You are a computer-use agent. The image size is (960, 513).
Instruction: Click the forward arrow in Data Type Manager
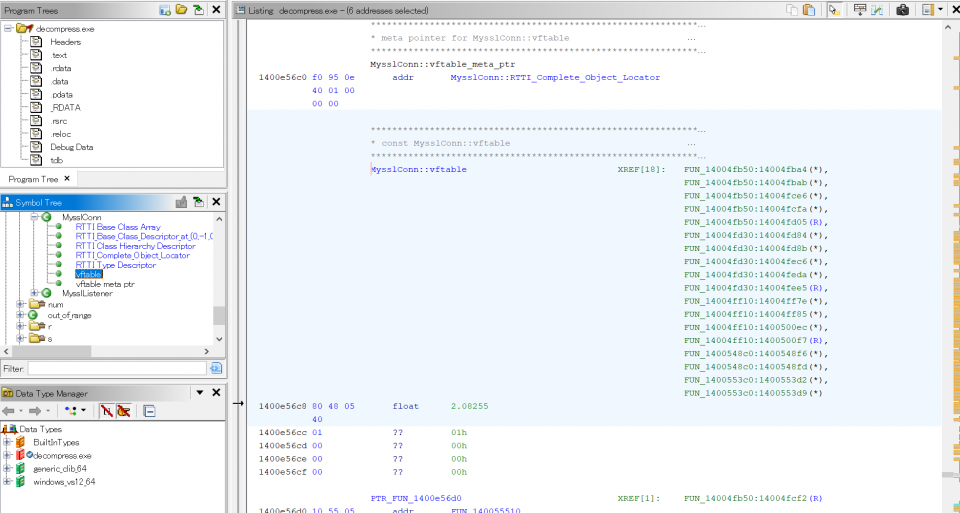pos(35,411)
